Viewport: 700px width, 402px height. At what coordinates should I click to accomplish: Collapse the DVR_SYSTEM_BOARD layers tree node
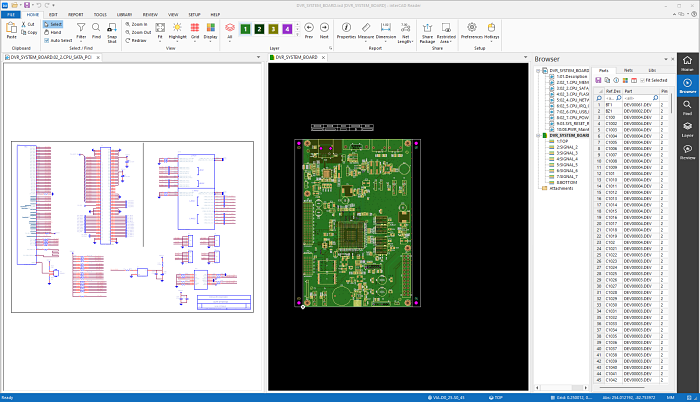tap(538, 134)
